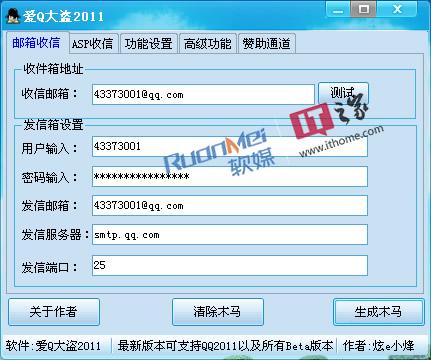Click status bar text 软件:爱Q大盗2011
This screenshot has height=360, width=431.
(53, 346)
